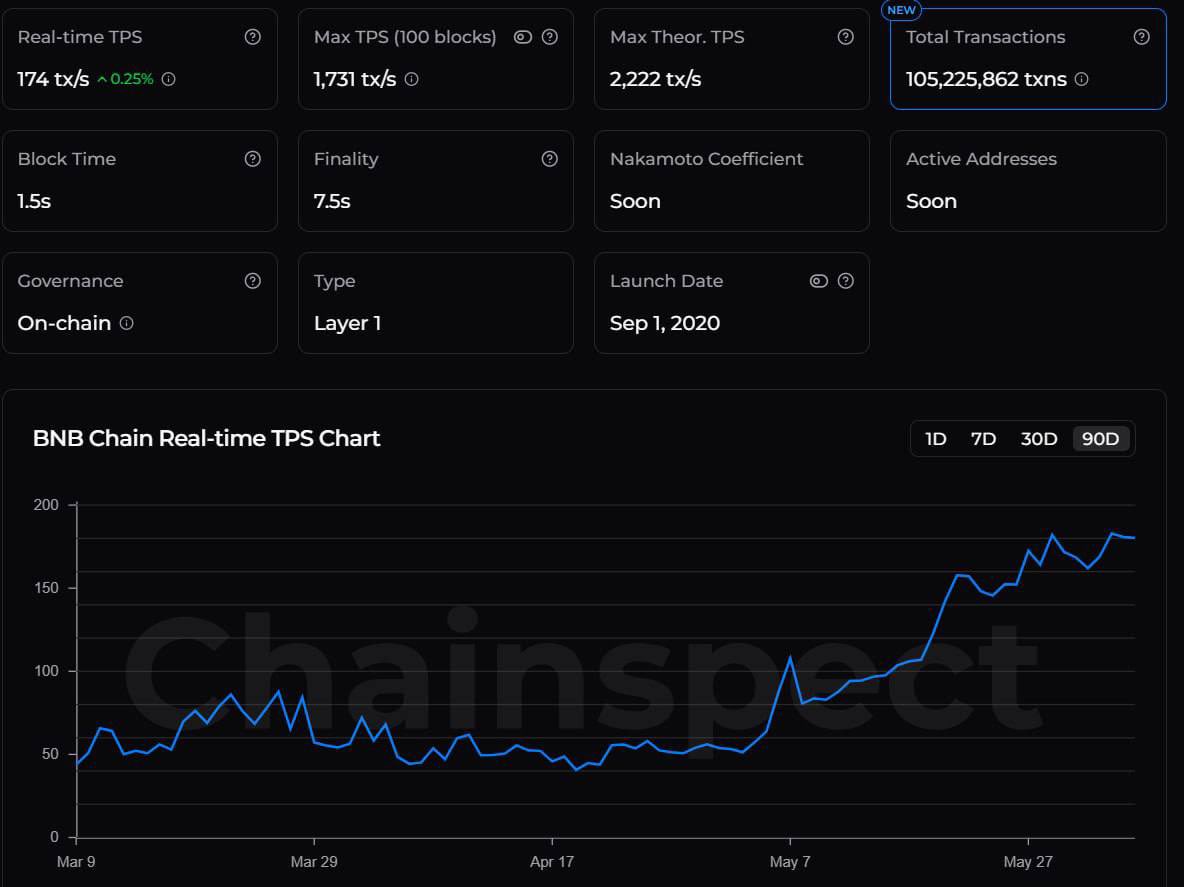This screenshot has height=887, width=1184.
Task: Click the 0 y-axis label
Action: click(54, 836)
